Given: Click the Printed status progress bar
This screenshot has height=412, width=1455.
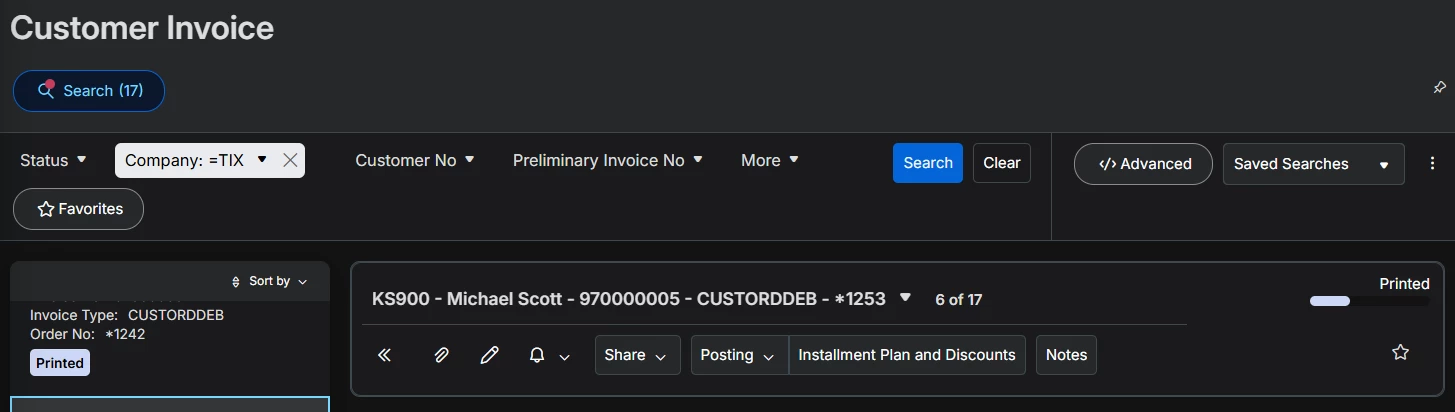Looking at the screenshot, I should coord(1368,301).
